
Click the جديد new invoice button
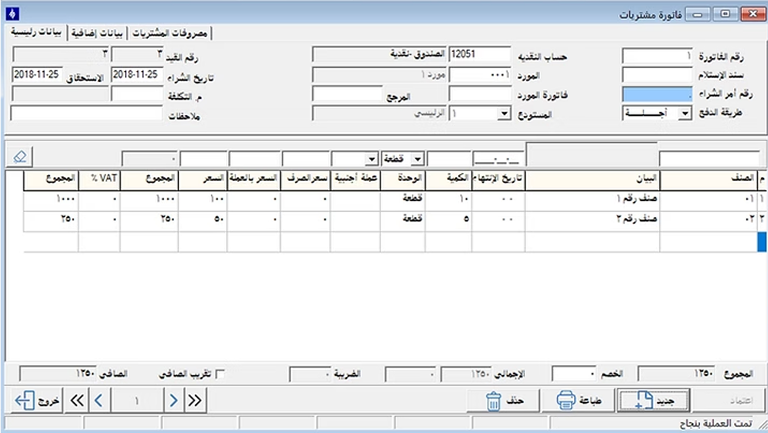(x=653, y=401)
